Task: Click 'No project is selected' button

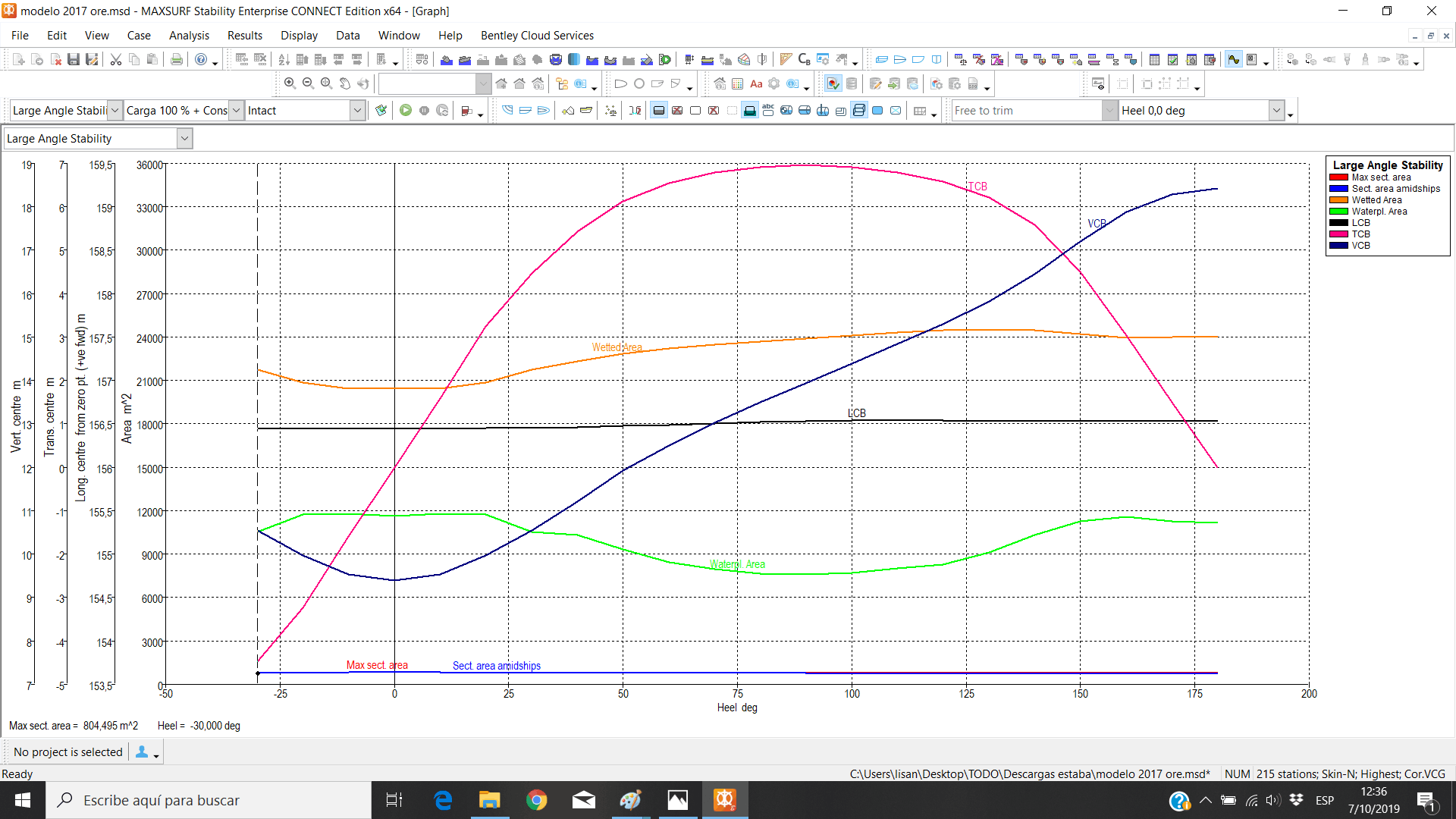Action: coord(68,752)
